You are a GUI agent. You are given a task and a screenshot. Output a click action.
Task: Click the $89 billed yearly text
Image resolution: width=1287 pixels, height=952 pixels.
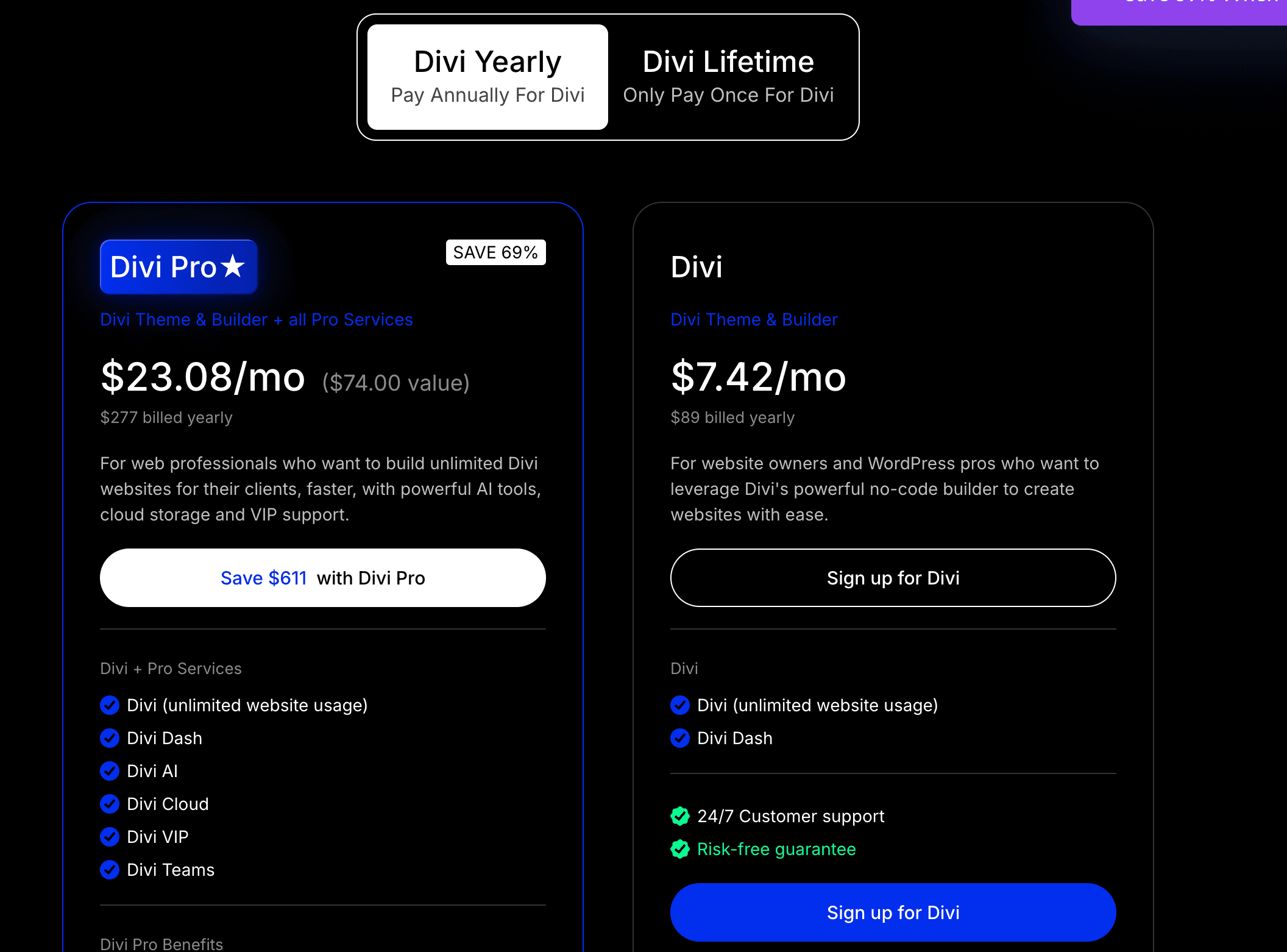(x=732, y=417)
